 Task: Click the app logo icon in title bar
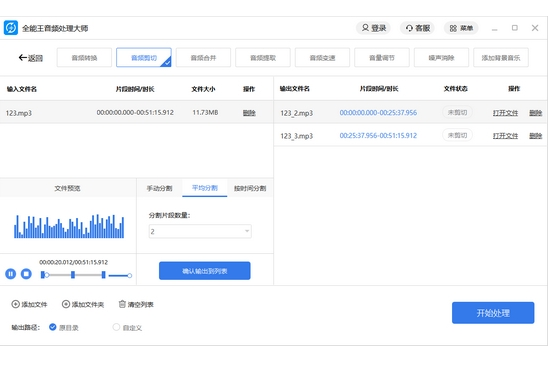tap(11, 28)
